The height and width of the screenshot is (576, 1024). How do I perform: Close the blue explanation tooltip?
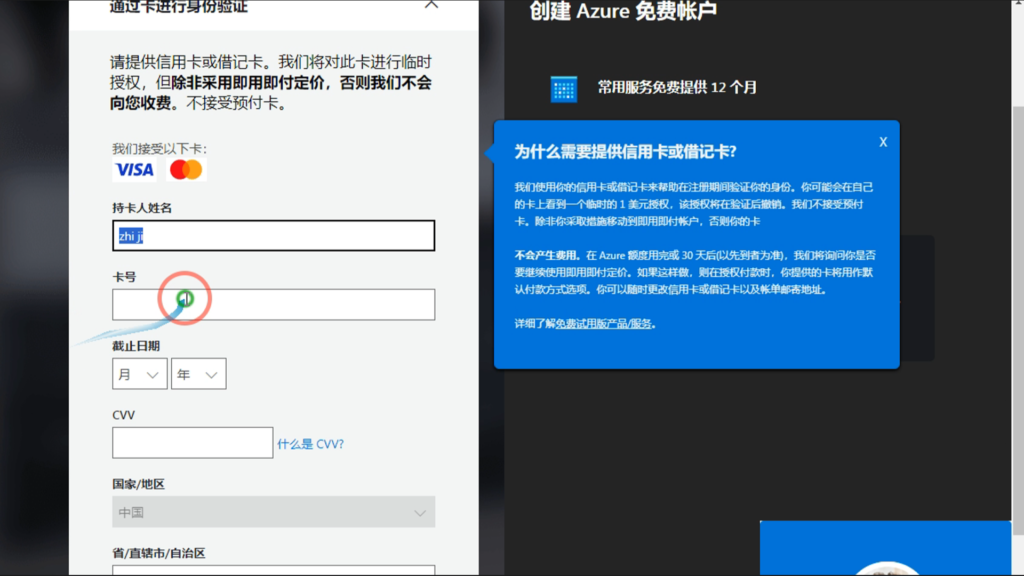tap(883, 142)
